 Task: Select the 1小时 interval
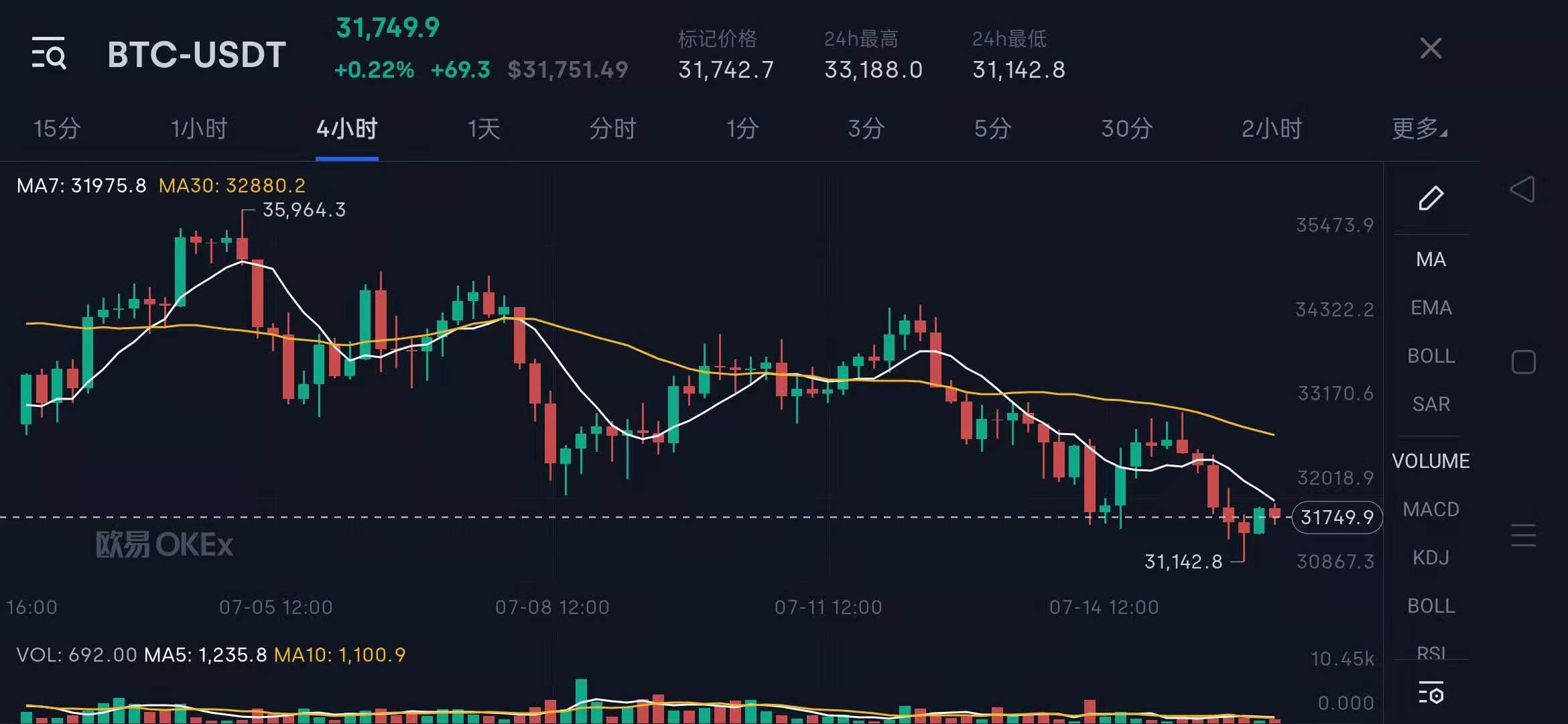coord(199,128)
